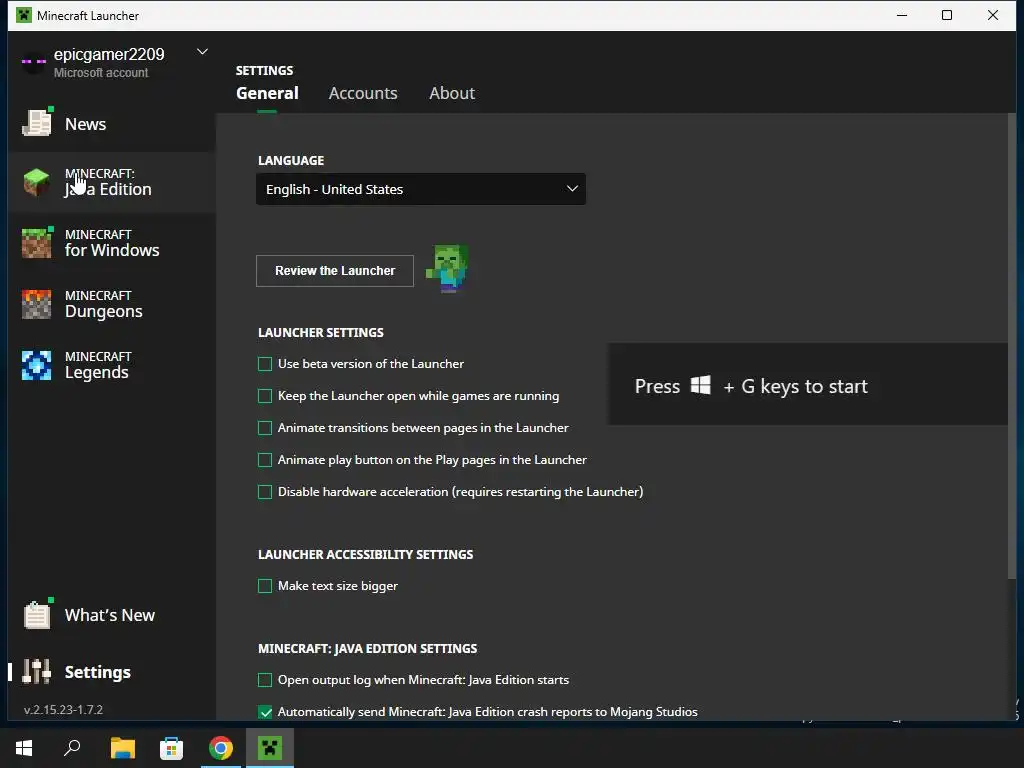Enable Make text size bigger
Image resolution: width=1024 pixels, height=768 pixels.
point(265,586)
